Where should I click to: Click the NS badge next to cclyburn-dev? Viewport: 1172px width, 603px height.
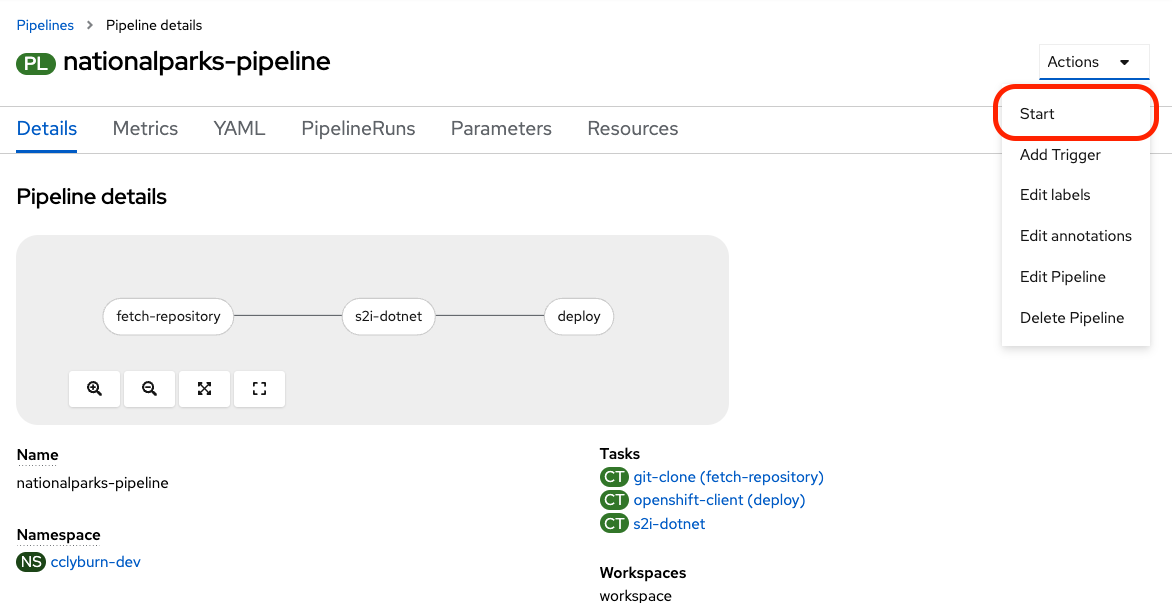(31, 562)
